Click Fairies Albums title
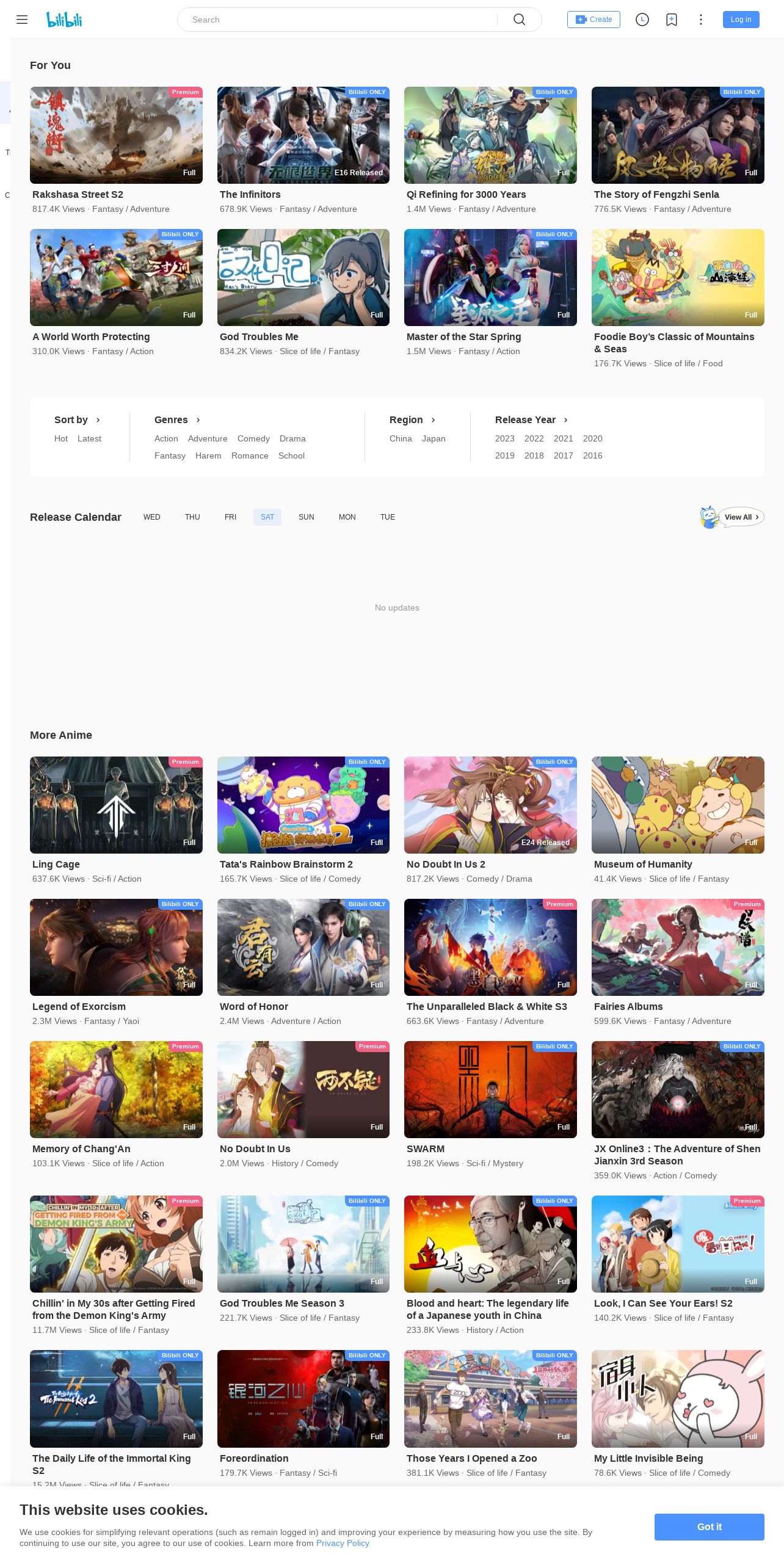 [628, 1006]
